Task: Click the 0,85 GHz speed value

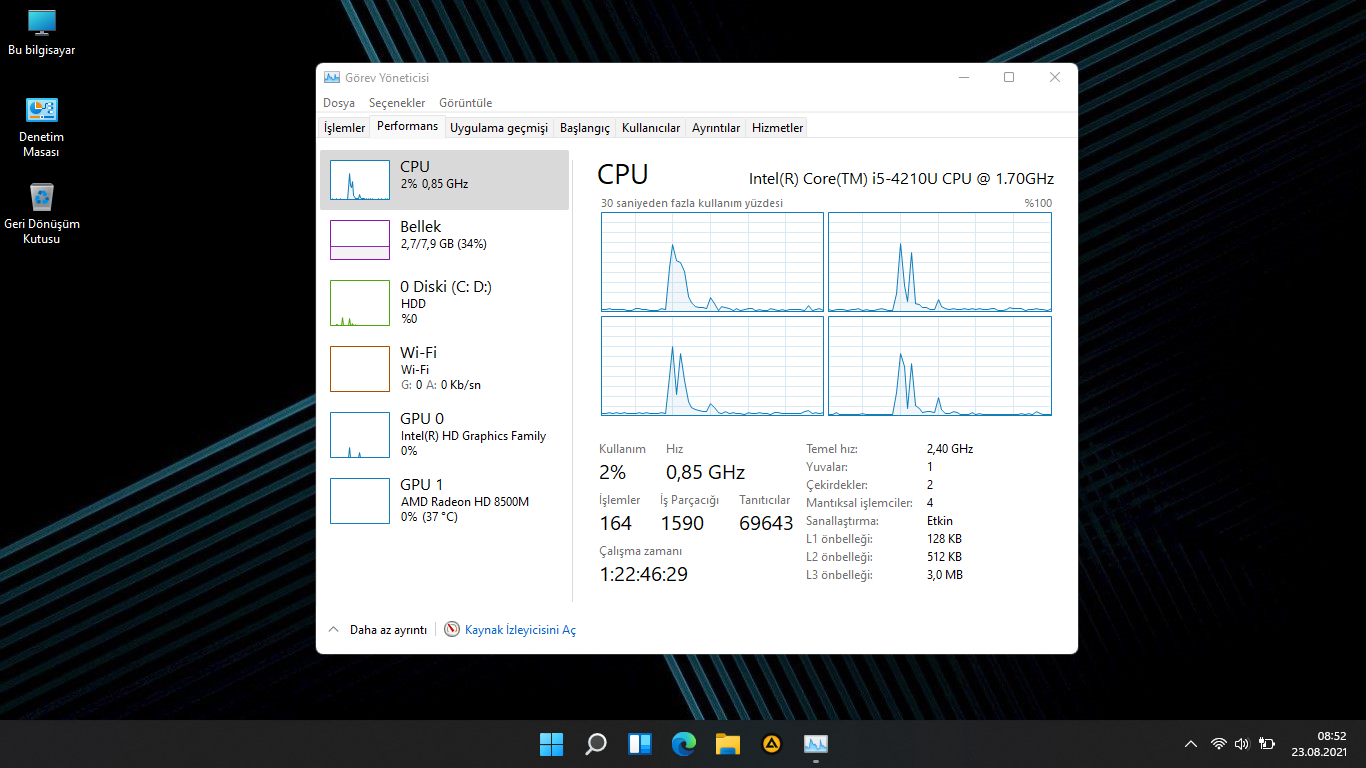Action: click(705, 472)
